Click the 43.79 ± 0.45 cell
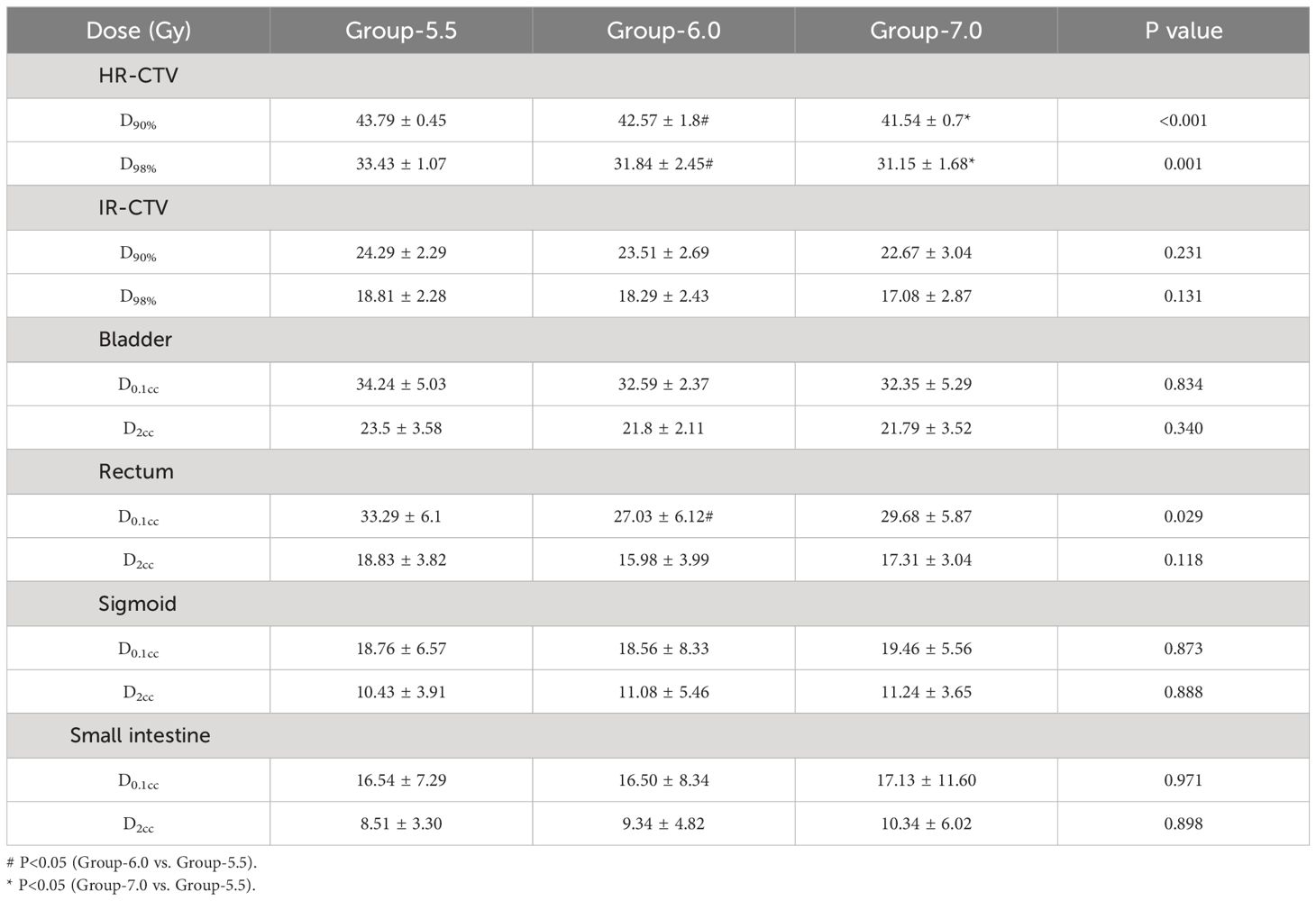1316x901 pixels. (401, 120)
